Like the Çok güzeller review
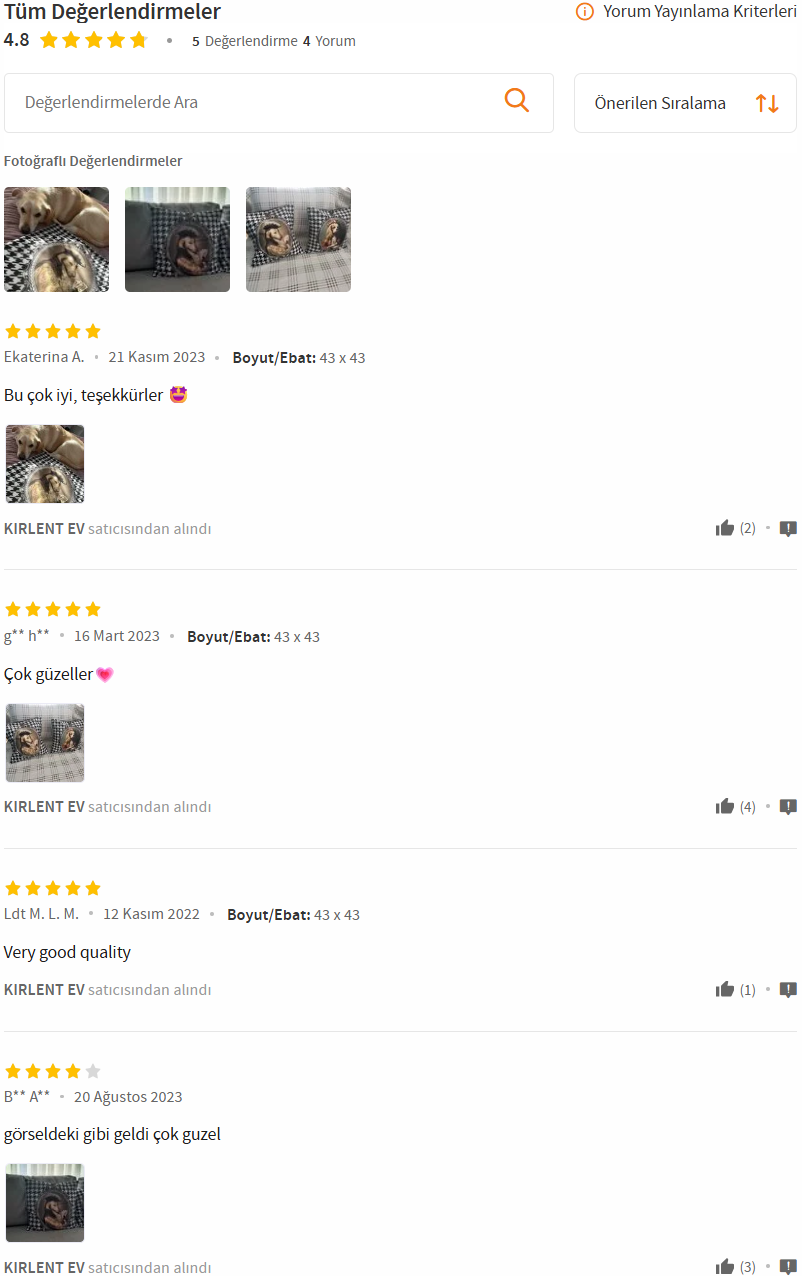Screen dimensions: 802x1276 [725, 806]
